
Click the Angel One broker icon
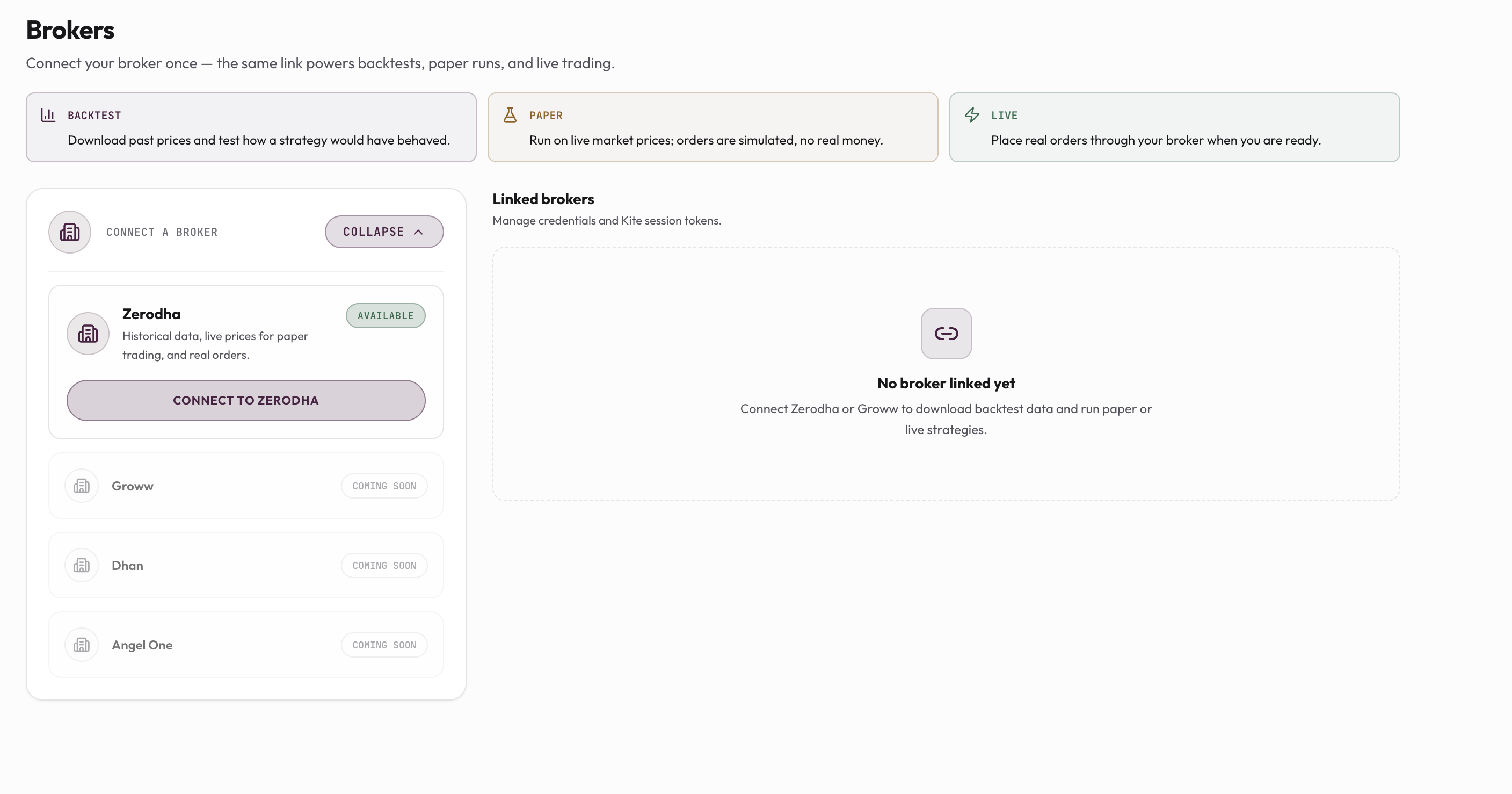[82, 645]
